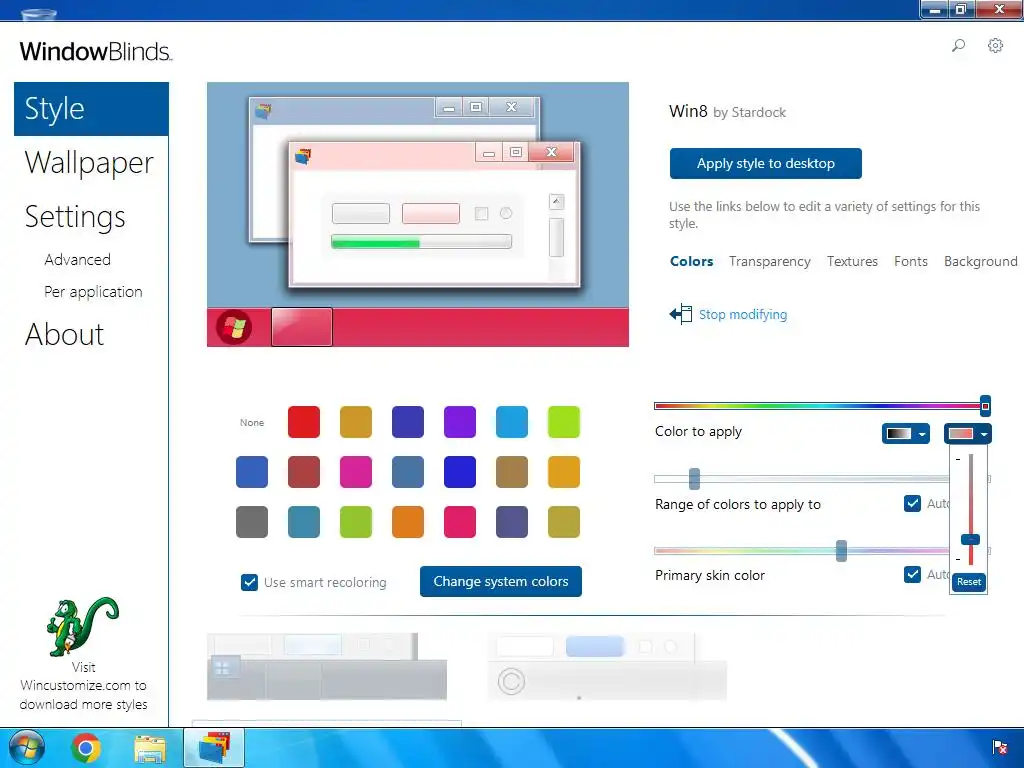This screenshot has height=768, width=1024.
Task: Click the WindowBlinds gecko mascot icon
Action: point(82,626)
